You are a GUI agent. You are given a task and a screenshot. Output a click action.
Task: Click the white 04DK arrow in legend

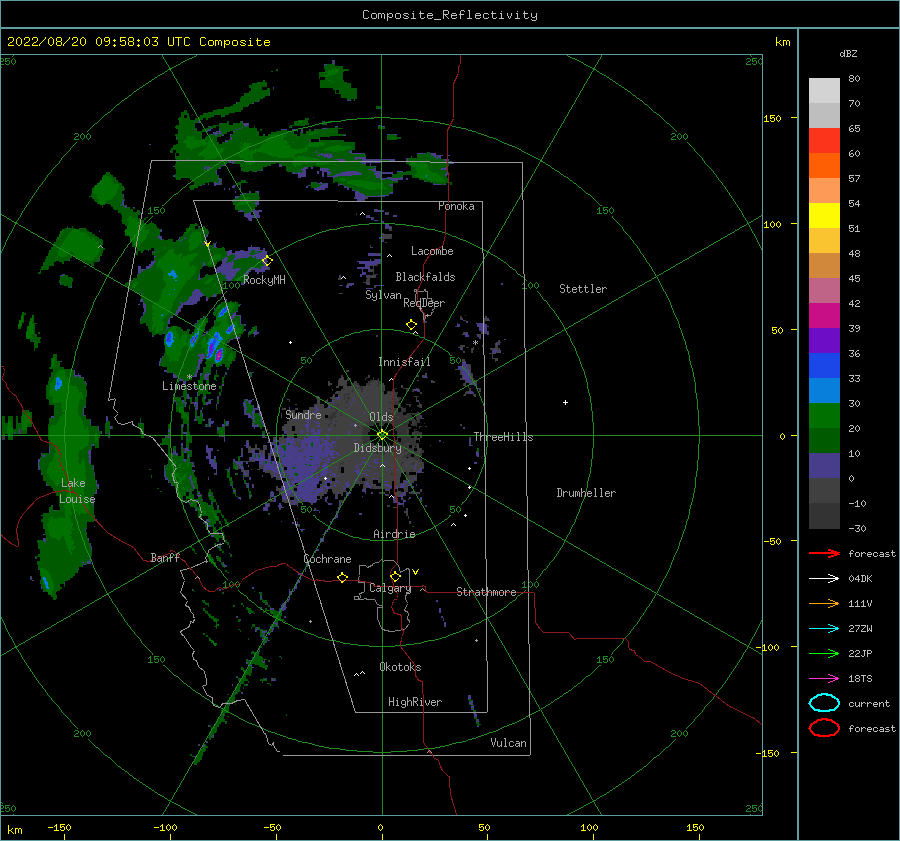click(824, 579)
